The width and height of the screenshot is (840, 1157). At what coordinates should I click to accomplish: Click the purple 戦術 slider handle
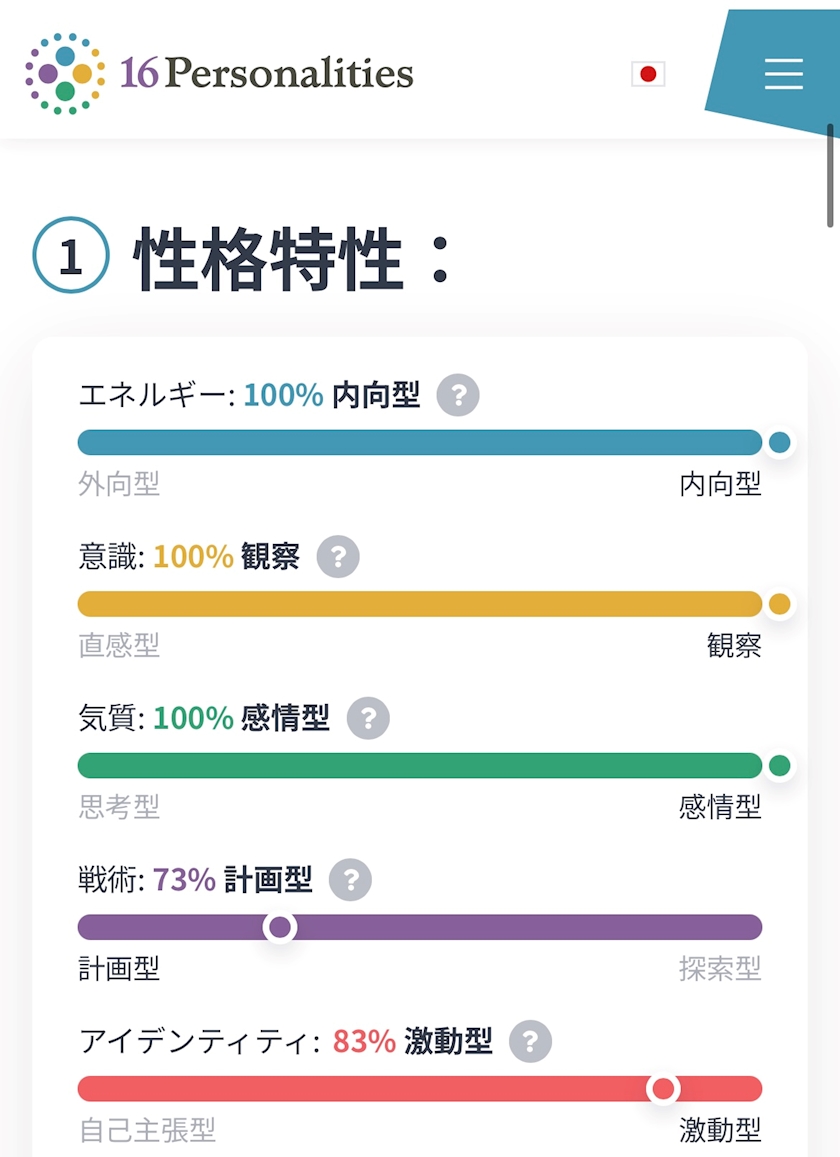[x=280, y=927]
